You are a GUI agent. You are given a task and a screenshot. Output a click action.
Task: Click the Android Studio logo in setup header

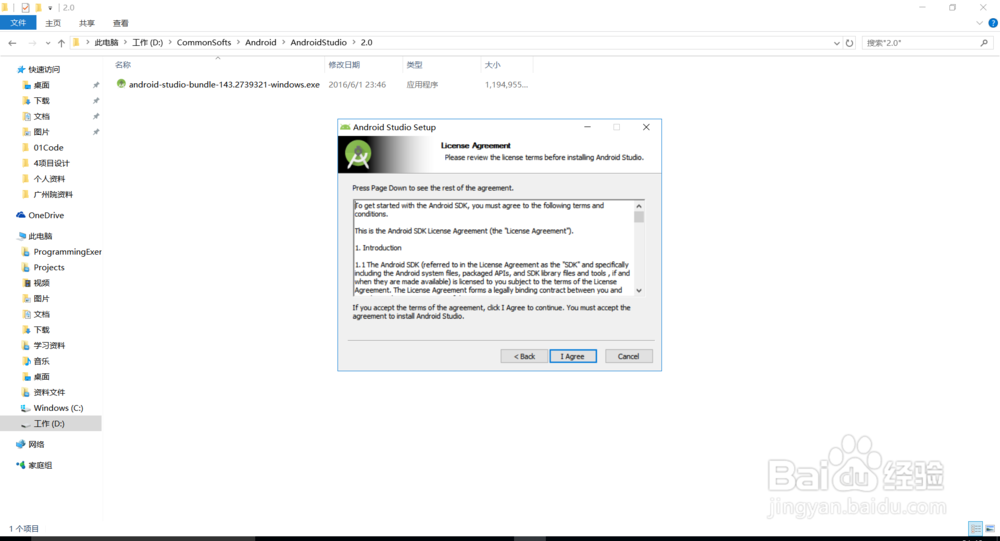(358, 155)
